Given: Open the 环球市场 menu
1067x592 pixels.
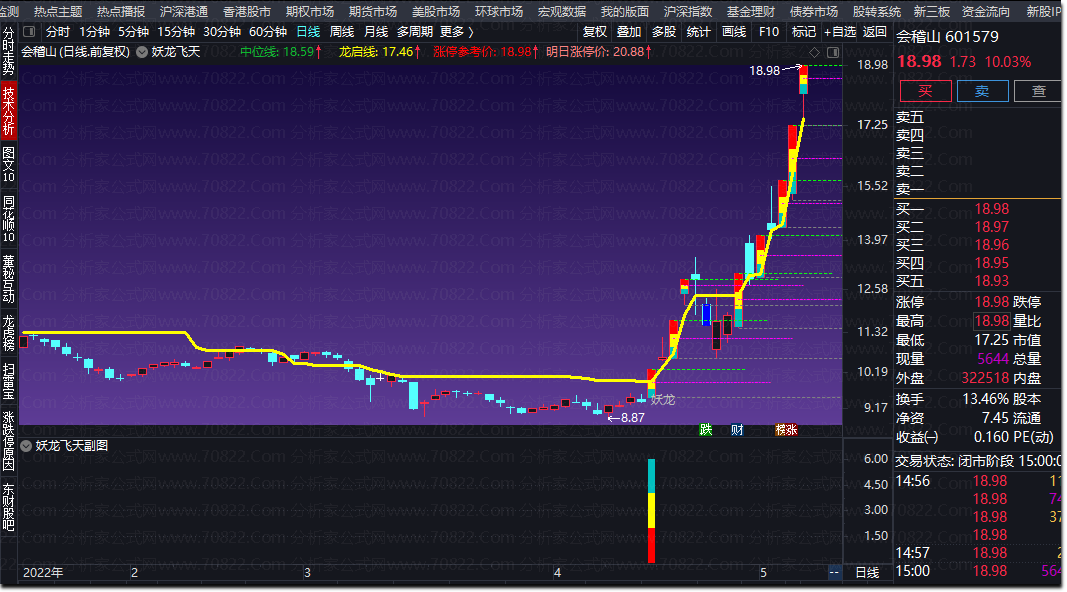Looking at the screenshot, I should coord(499,12).
